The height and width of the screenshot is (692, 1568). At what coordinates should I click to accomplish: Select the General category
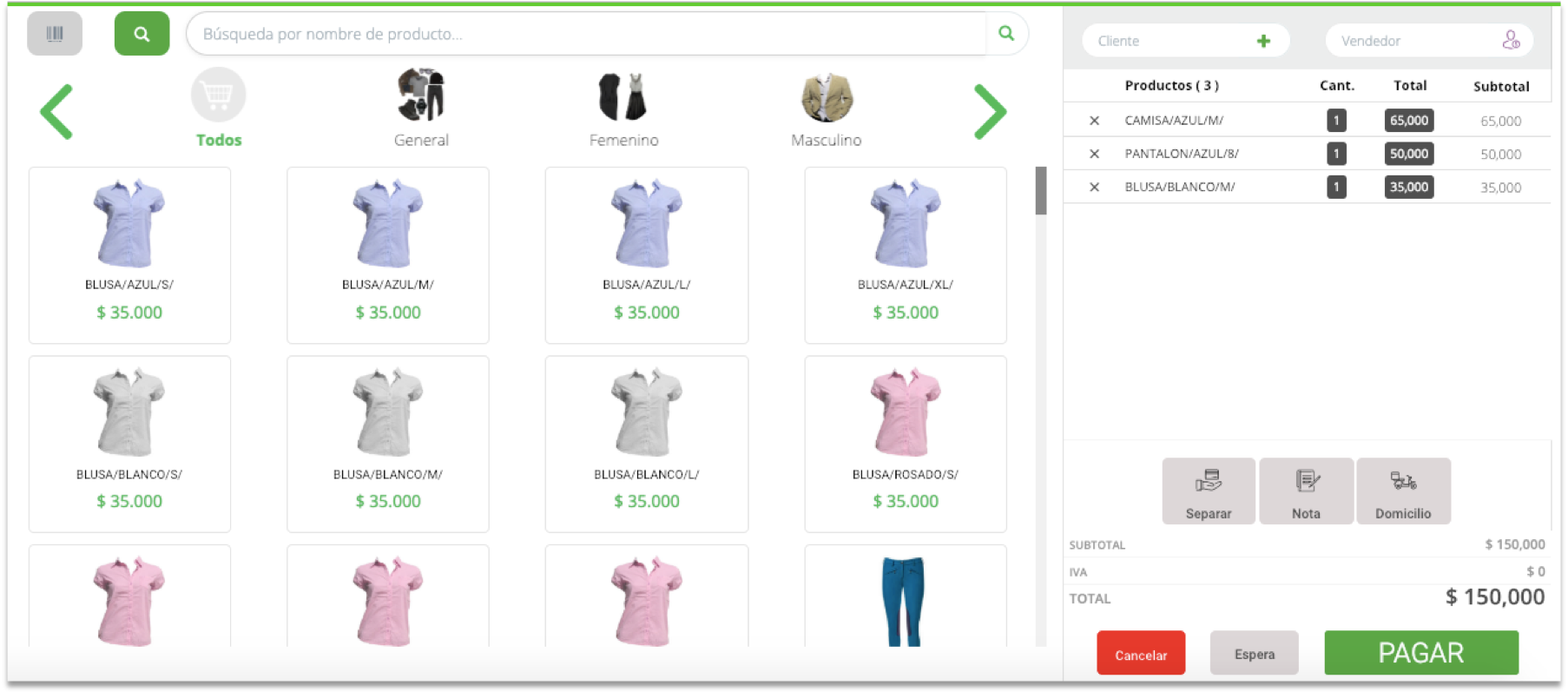(421, 109)
